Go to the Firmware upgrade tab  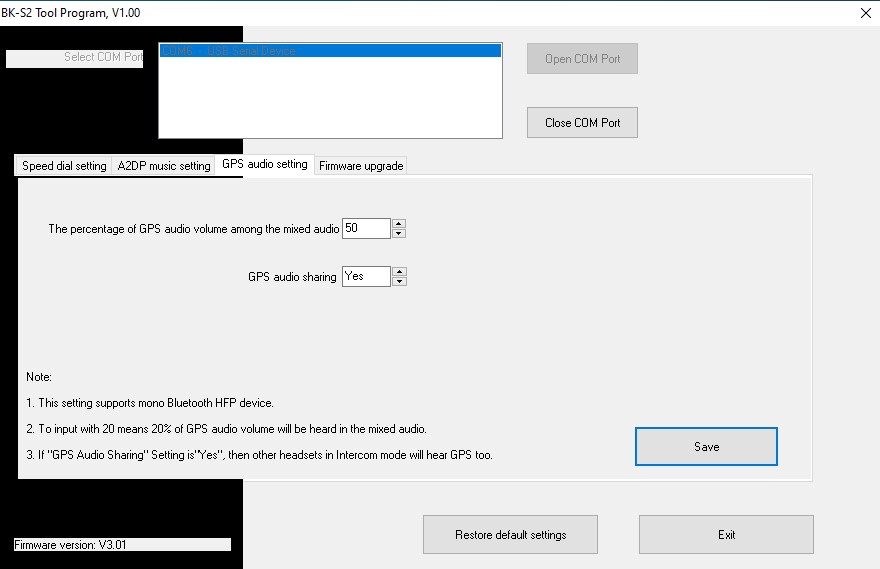(361, 166)
